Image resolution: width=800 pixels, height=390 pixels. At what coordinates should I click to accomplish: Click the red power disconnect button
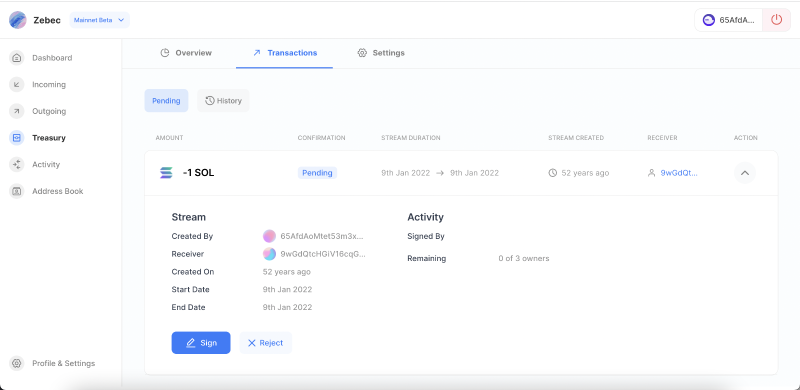pyautogui.click(x=777, y=20)
